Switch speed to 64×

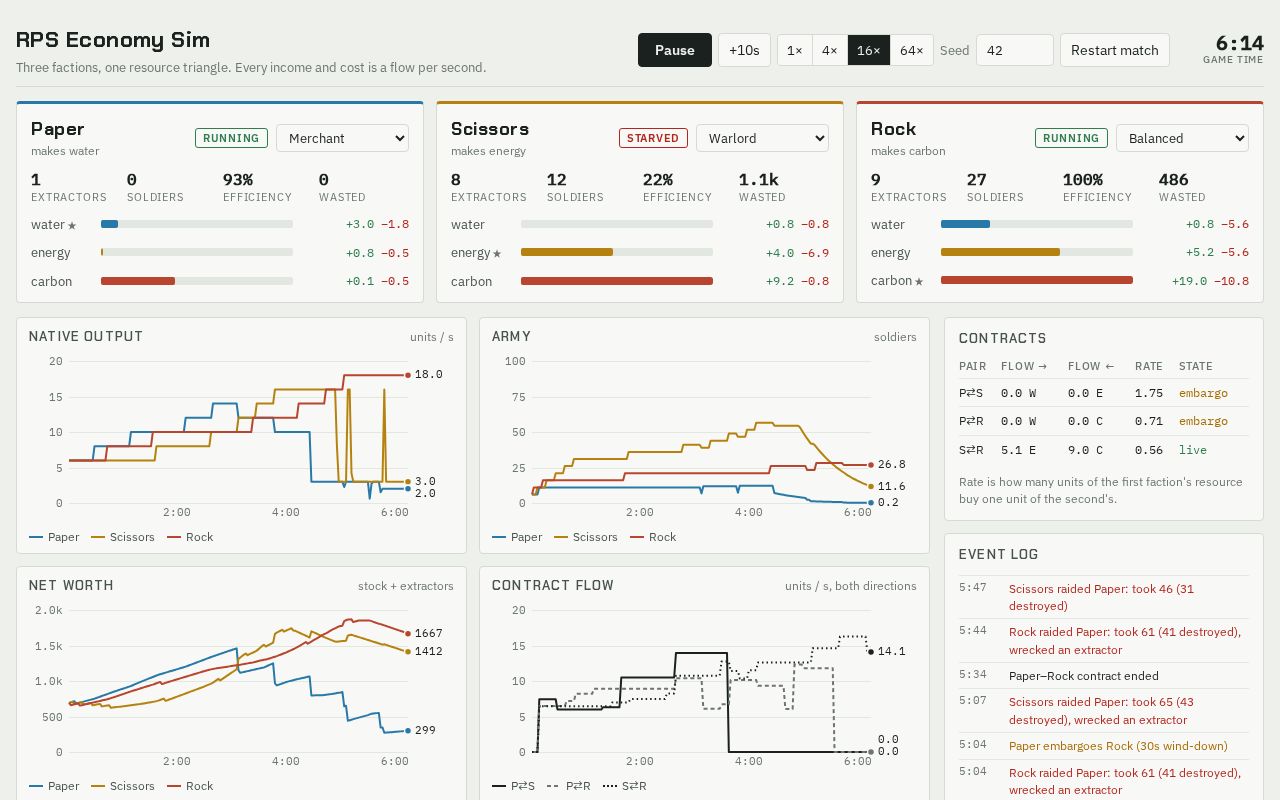(x=911, y=50)
